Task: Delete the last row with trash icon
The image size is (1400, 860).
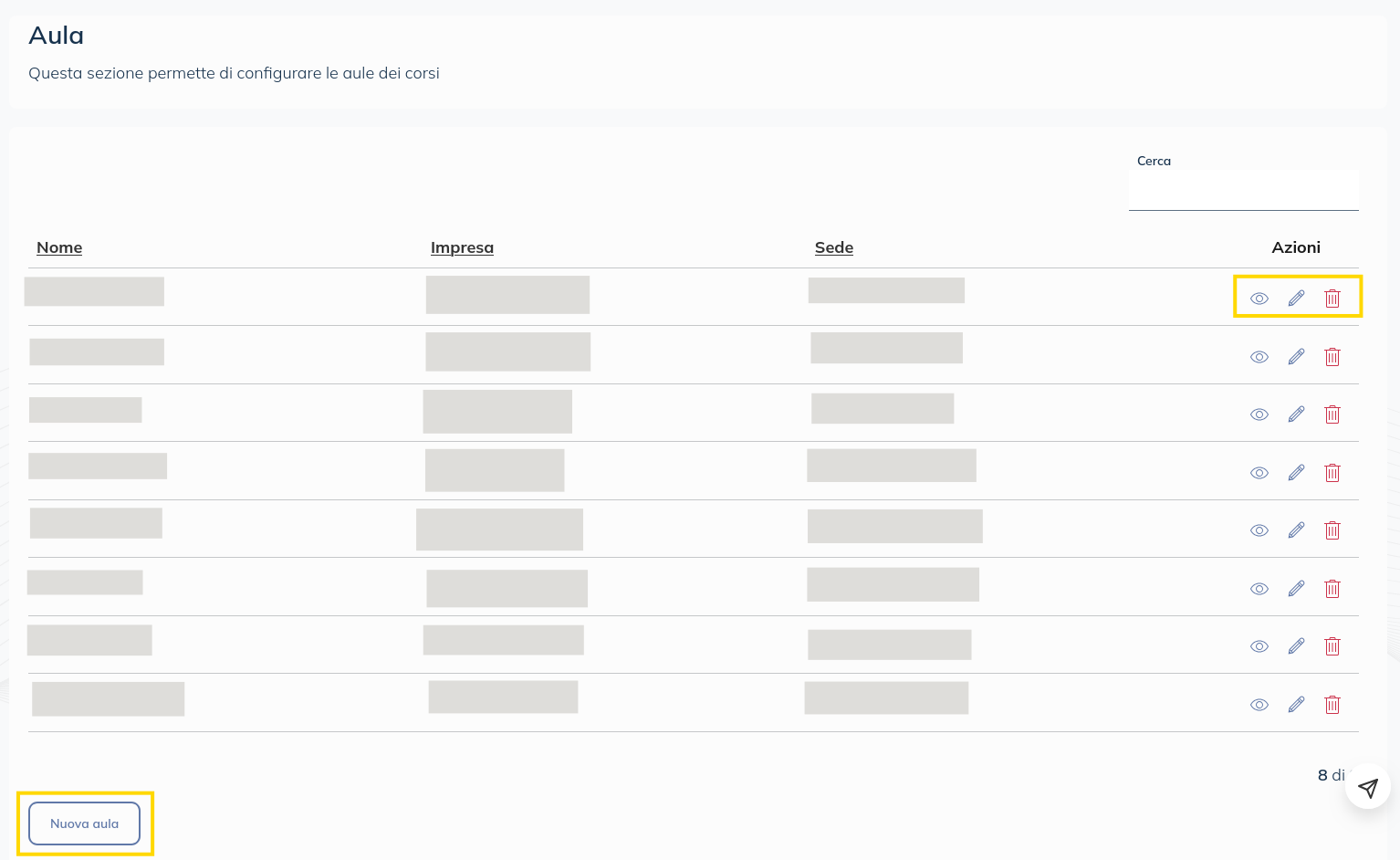Action: pos(1332,705)
